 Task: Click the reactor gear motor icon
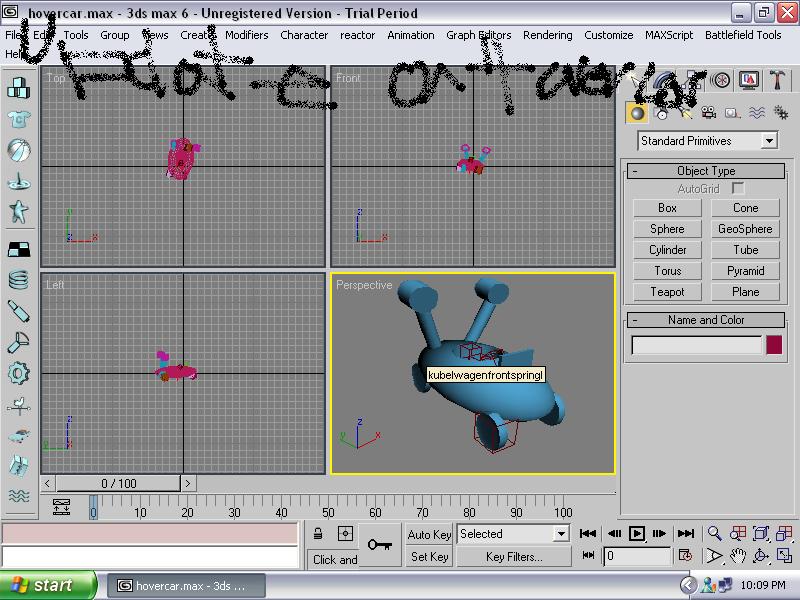[18, 373]
